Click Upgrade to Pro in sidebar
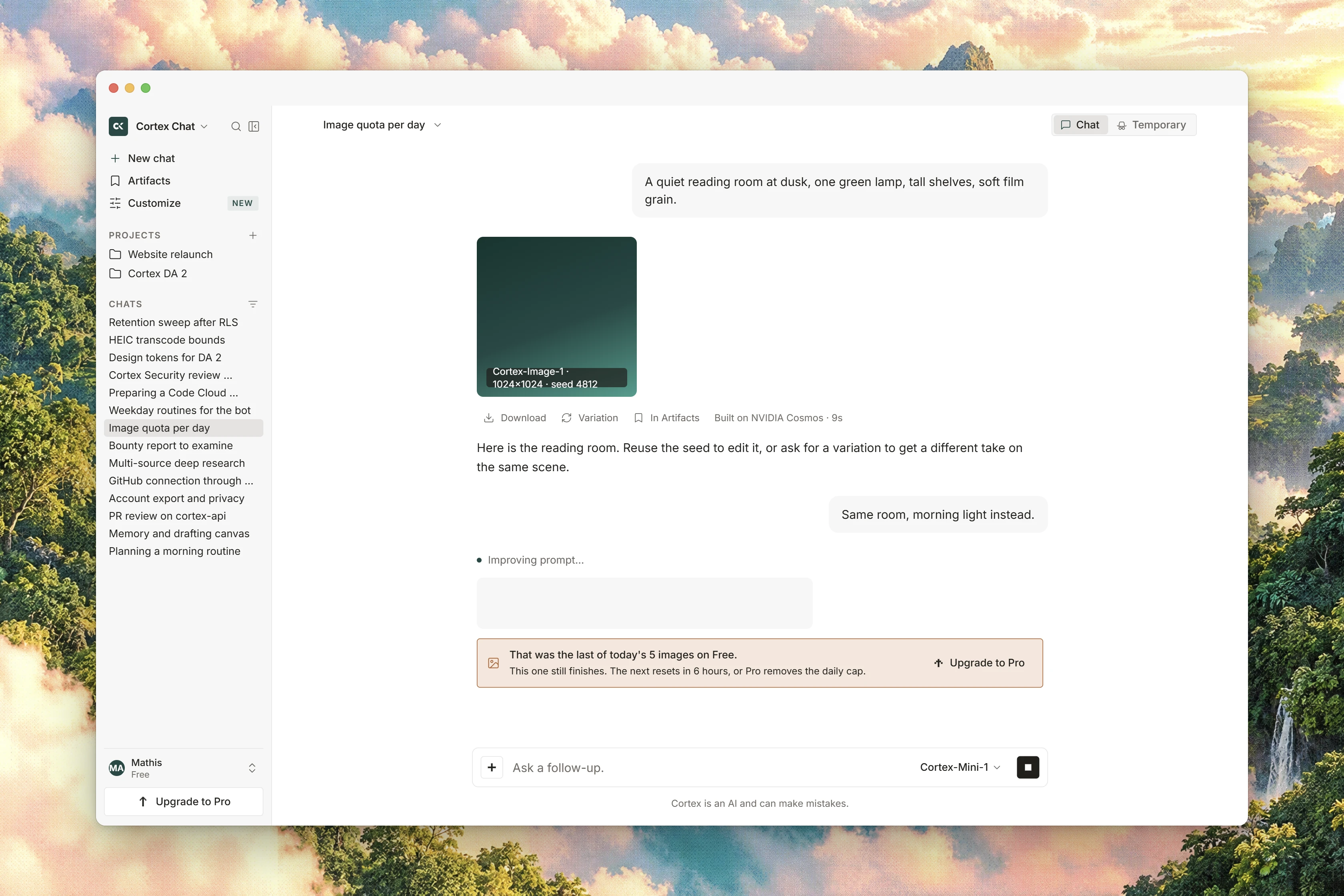 [184, 802]
